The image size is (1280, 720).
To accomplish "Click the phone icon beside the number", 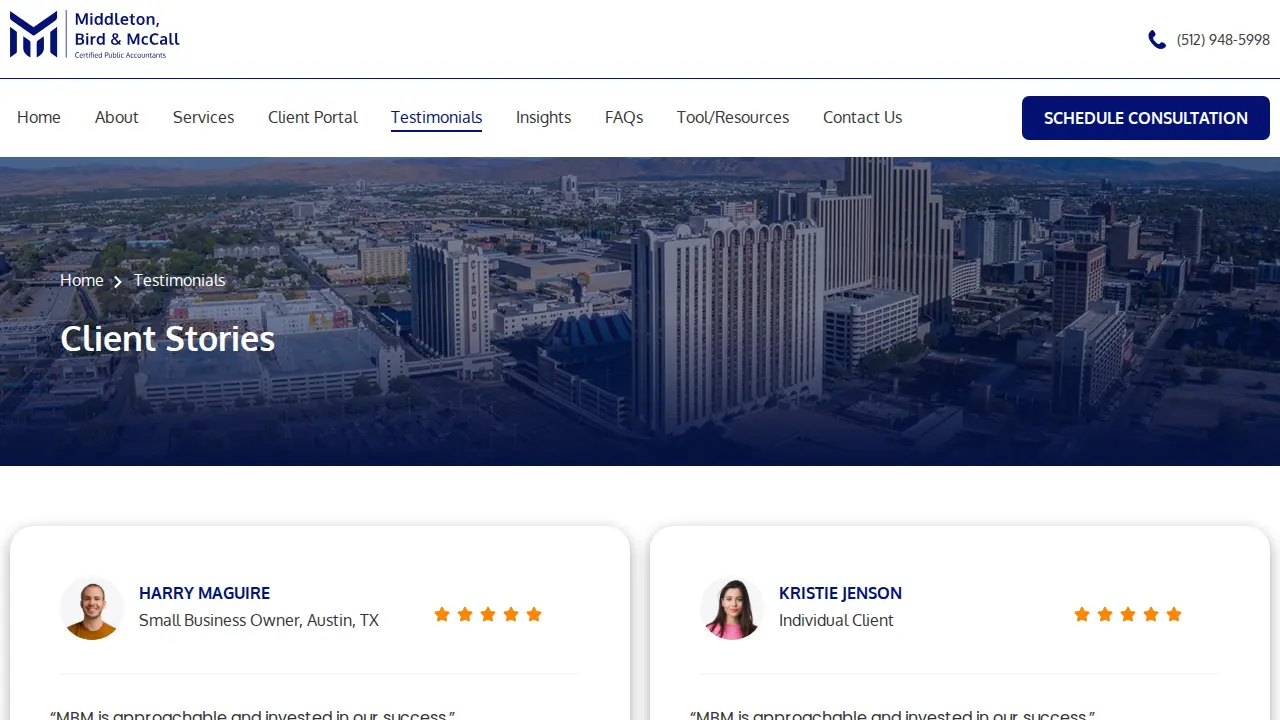I will pyautogui.click(x=1157, y=40).
